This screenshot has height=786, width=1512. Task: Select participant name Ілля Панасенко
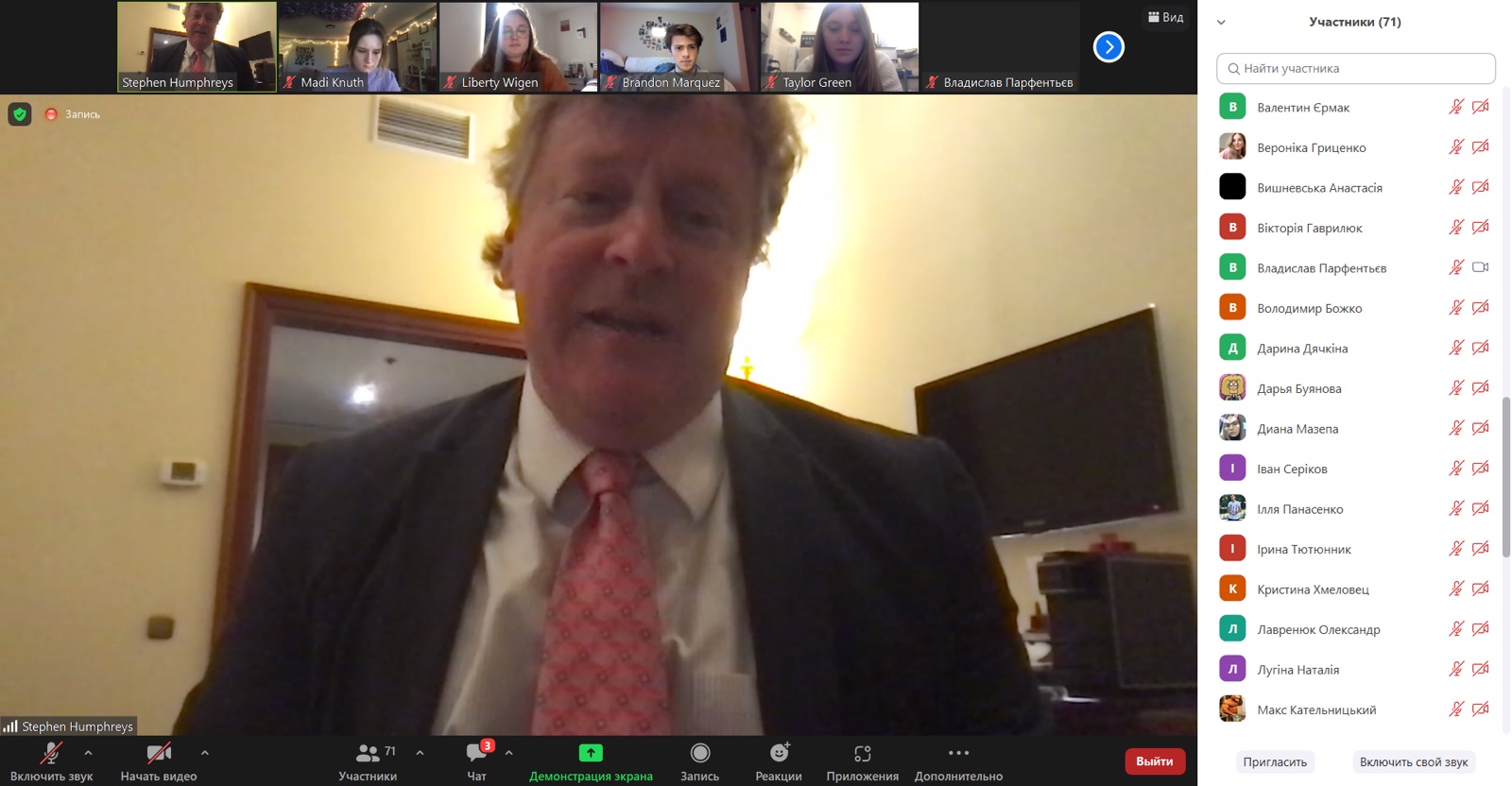point(1300,509)
